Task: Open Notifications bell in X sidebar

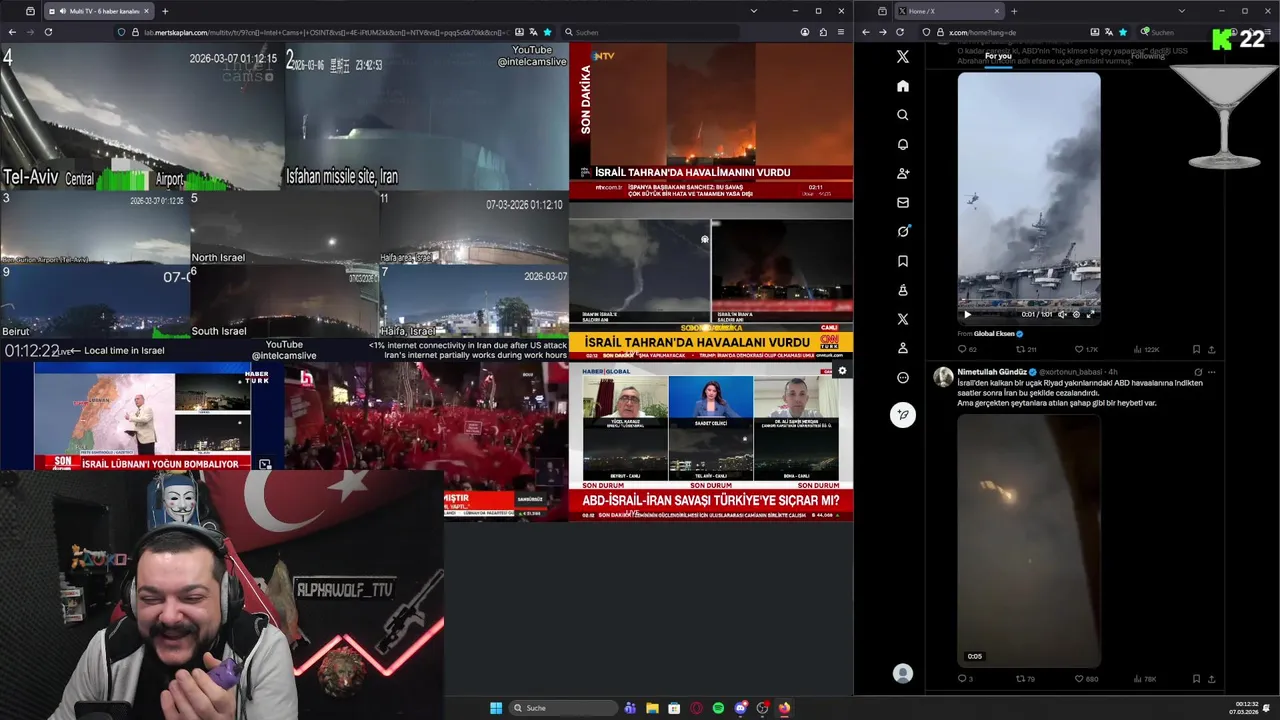Action: [903, 144]
